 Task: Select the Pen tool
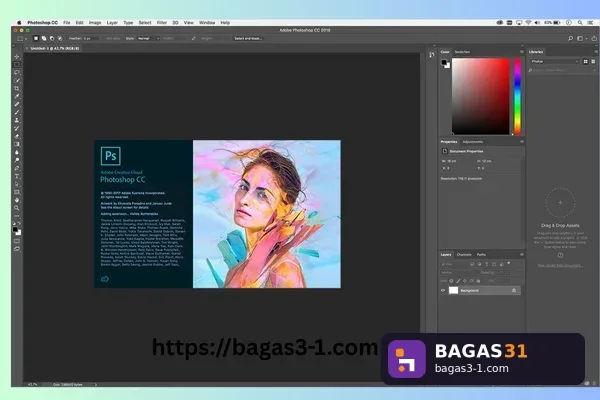click(16, 168)
